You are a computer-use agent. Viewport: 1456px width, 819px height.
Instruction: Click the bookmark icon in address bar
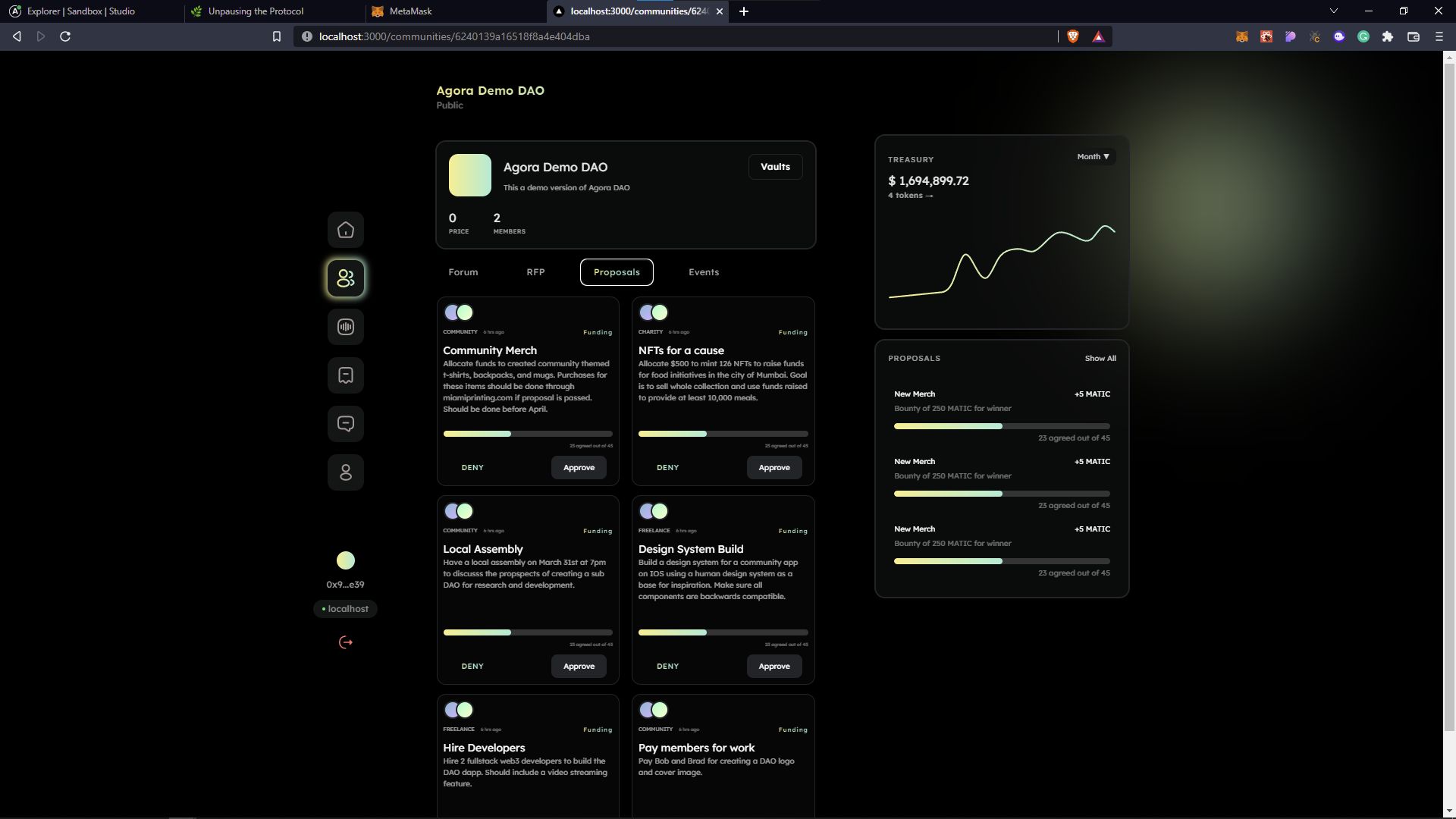point(277,36)
